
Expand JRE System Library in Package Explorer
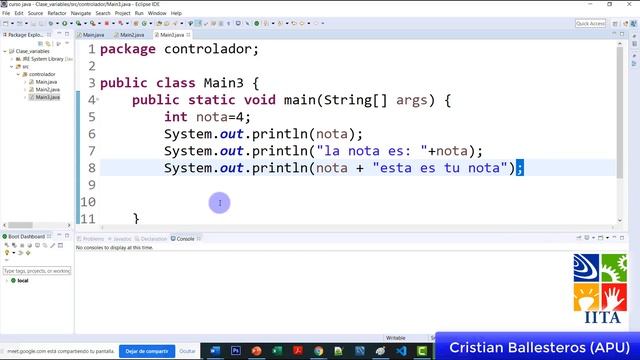point(12,59)
